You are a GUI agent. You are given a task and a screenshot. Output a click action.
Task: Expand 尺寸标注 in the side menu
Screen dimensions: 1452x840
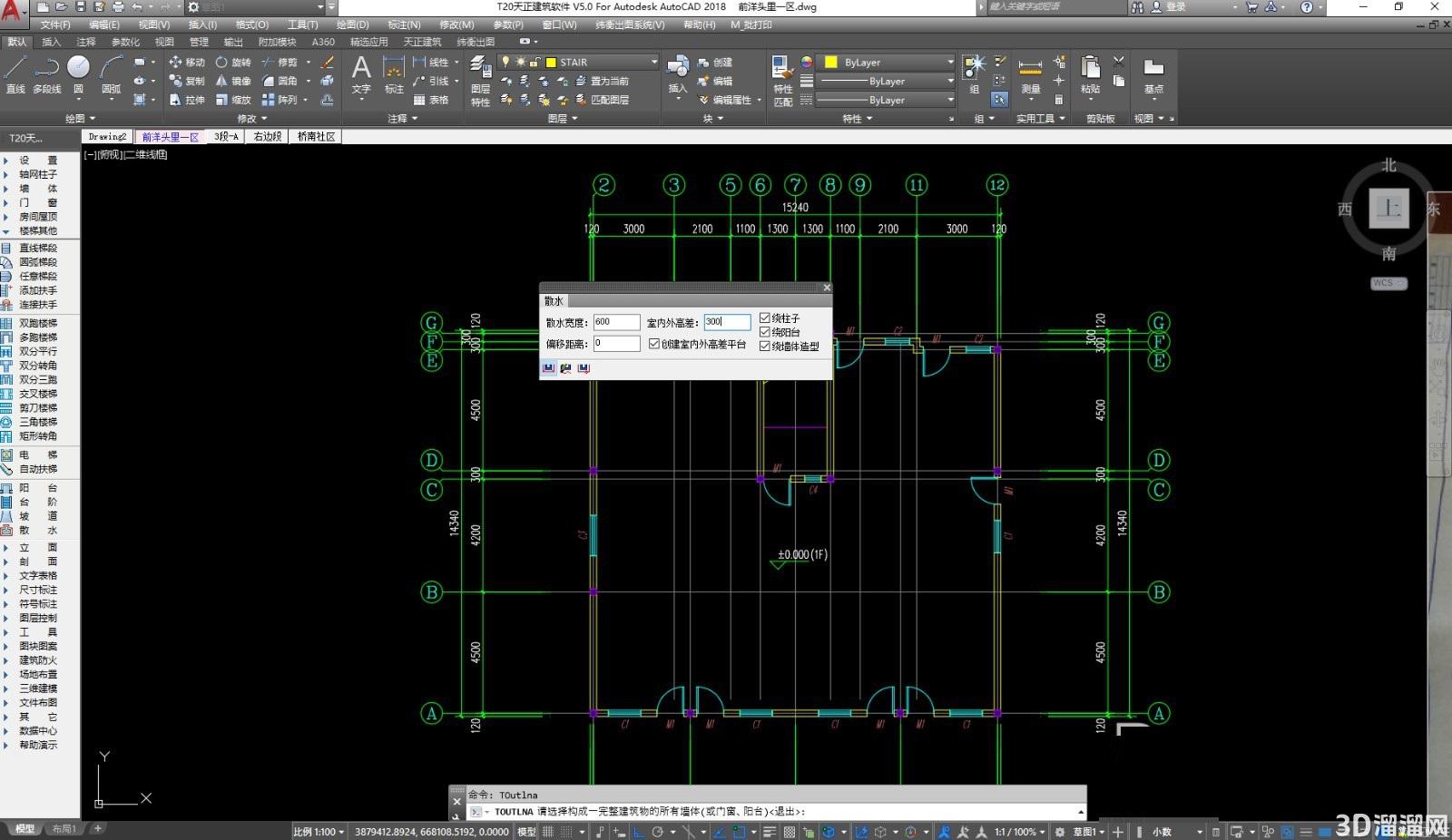coord(5,590)
